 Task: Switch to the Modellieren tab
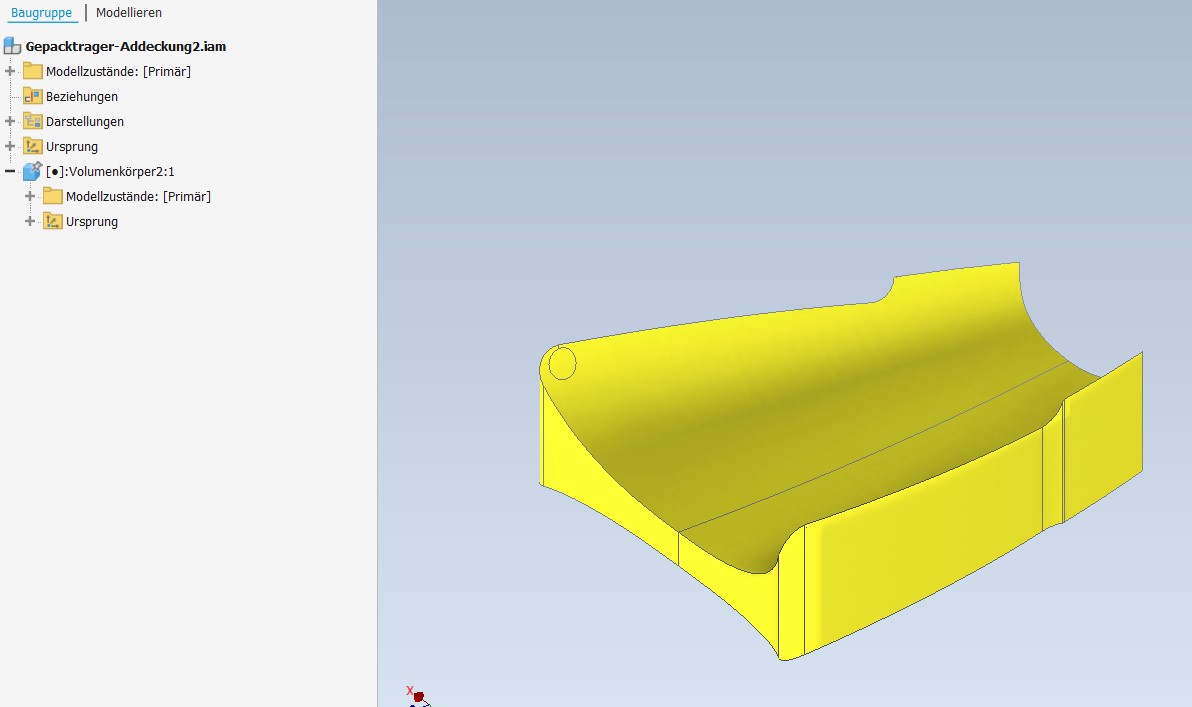coord(128,13)
